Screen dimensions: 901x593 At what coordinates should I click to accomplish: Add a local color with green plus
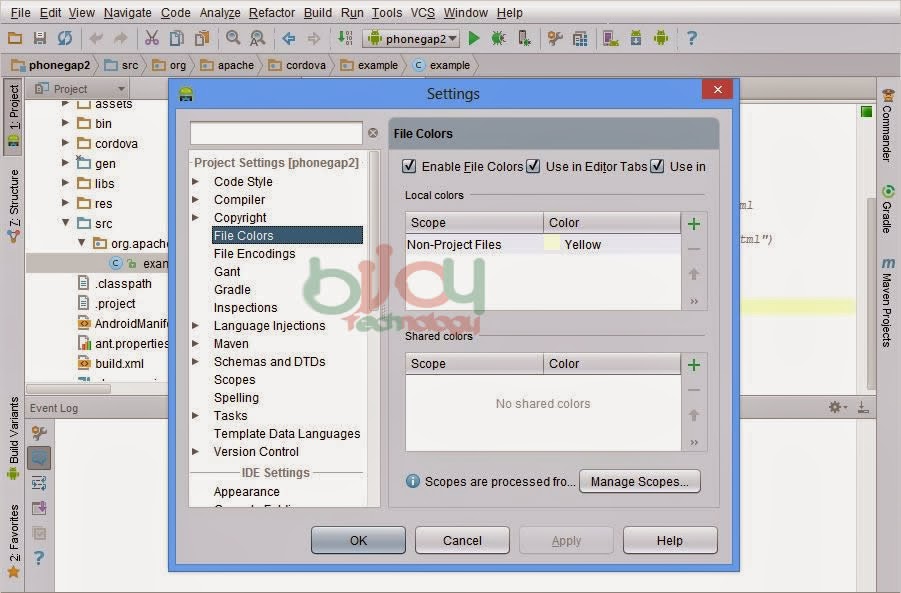click(694, 224)
